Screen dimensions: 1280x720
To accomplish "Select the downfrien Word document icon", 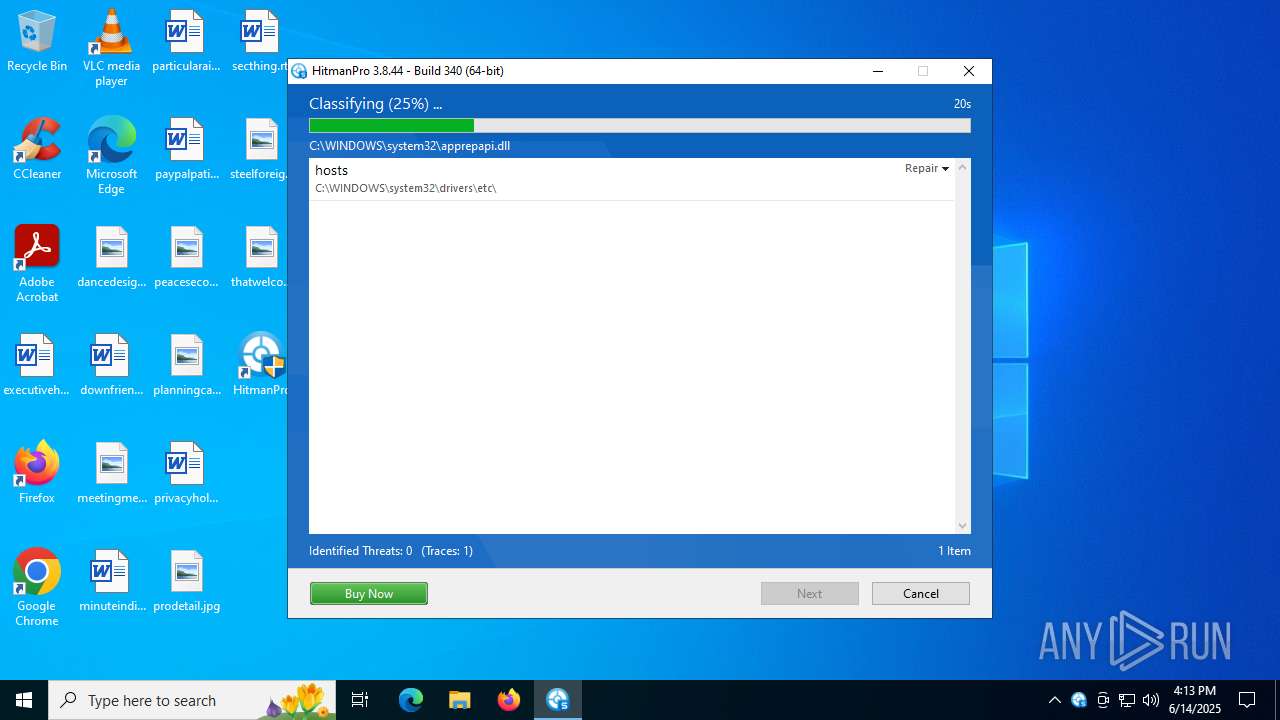I will tap(111, 365).
